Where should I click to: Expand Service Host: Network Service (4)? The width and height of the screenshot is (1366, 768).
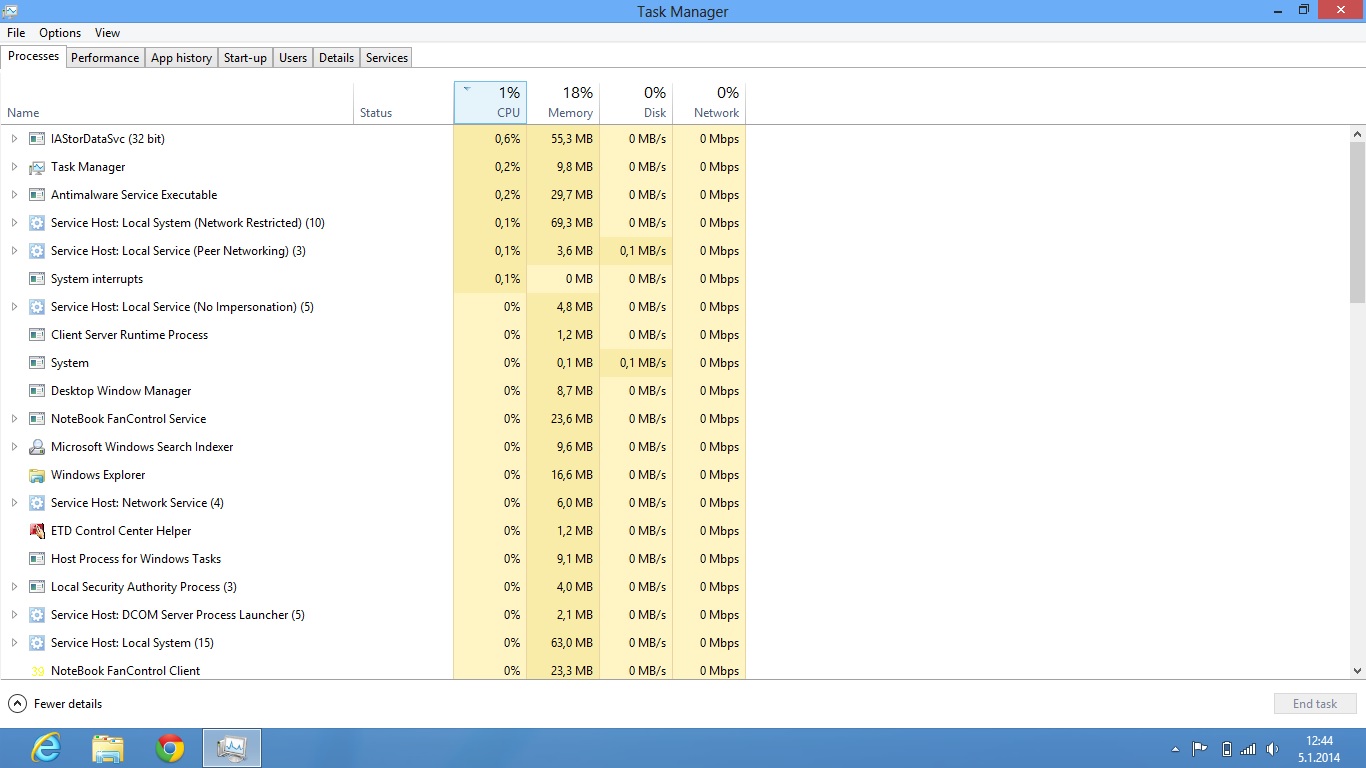click(x=14, y=503)
